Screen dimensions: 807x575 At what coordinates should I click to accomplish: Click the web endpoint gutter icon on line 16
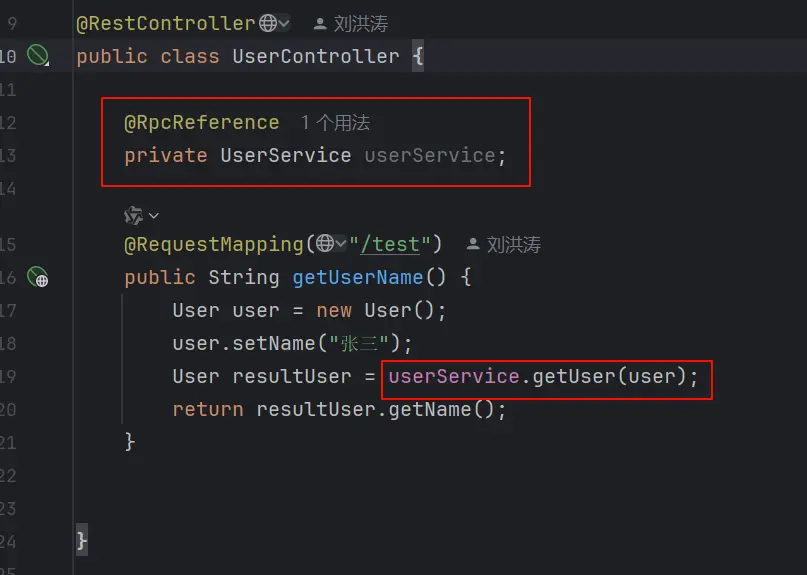38,277
